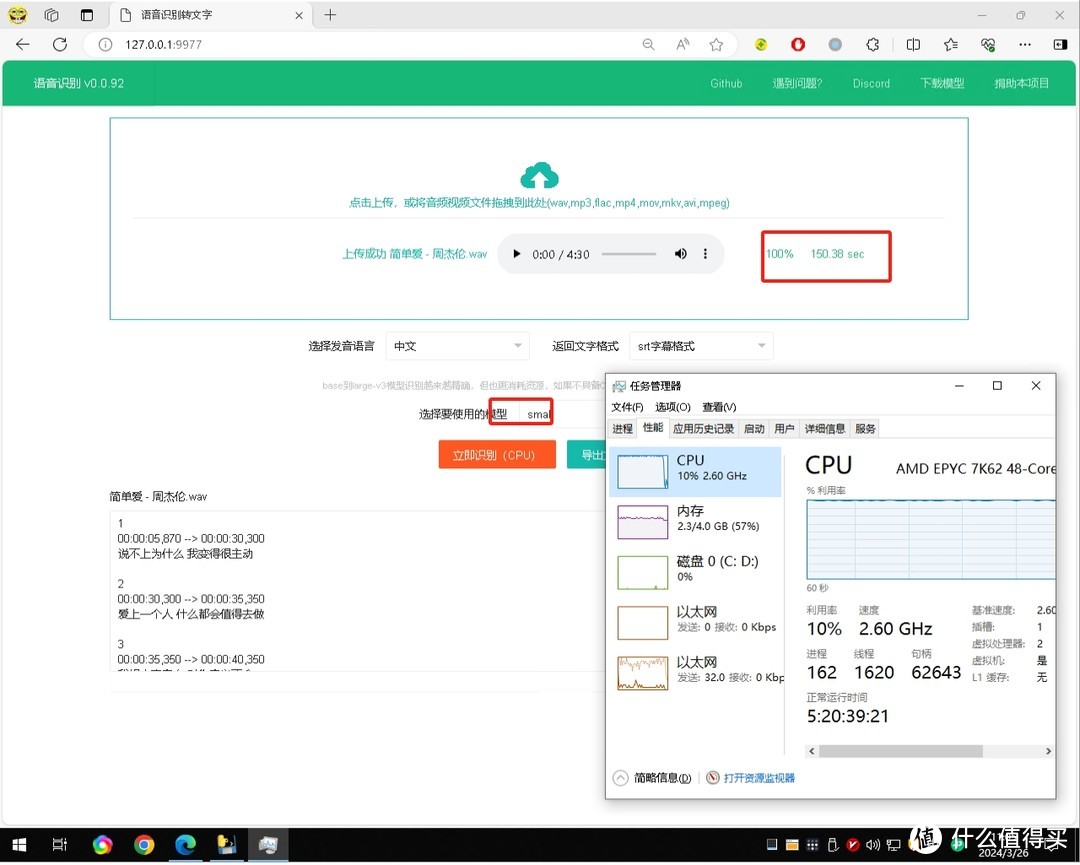Screen dimensions: 1080x865
Task: Open the Windows Start menu
Action: (x=19, y=844)
